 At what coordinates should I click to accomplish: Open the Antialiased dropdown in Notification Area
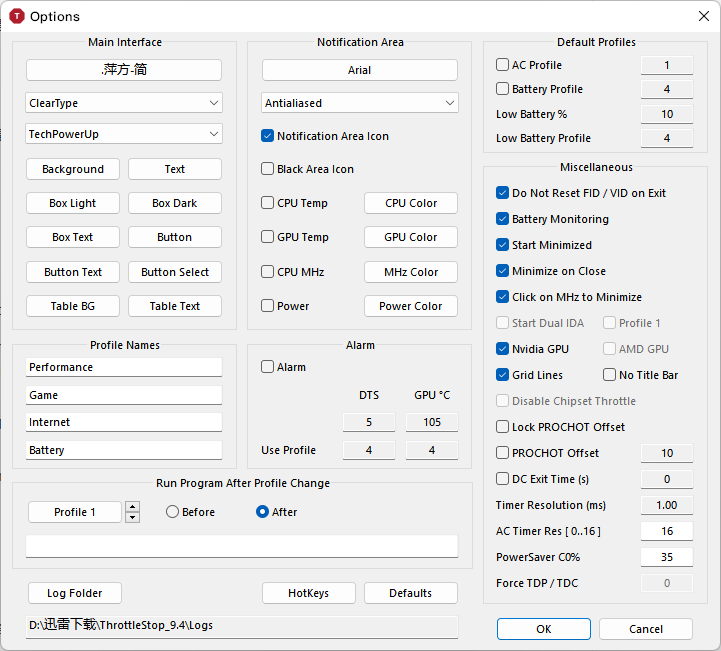tap(360, 103)
